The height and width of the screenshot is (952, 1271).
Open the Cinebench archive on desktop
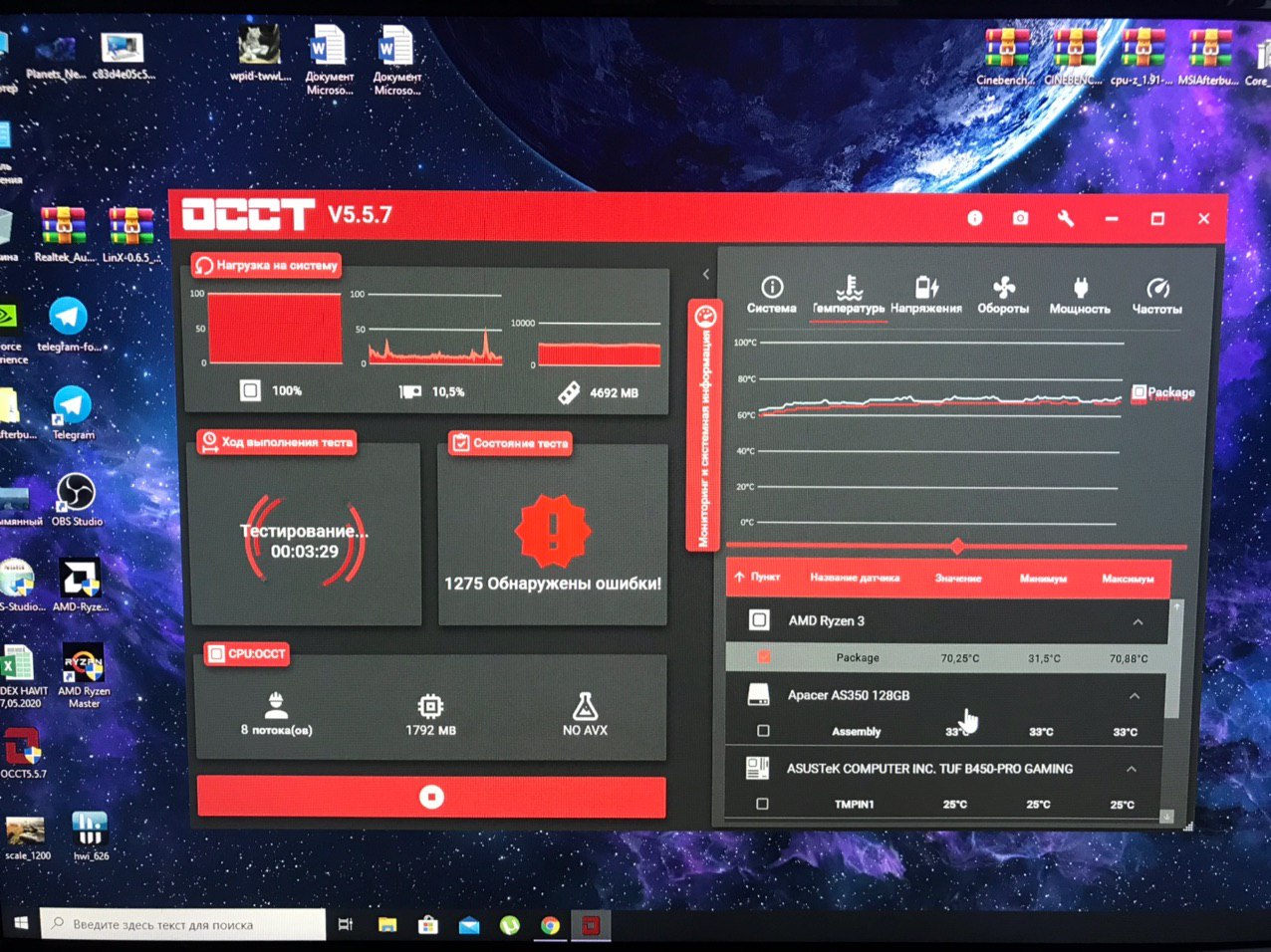(1005, 56)
